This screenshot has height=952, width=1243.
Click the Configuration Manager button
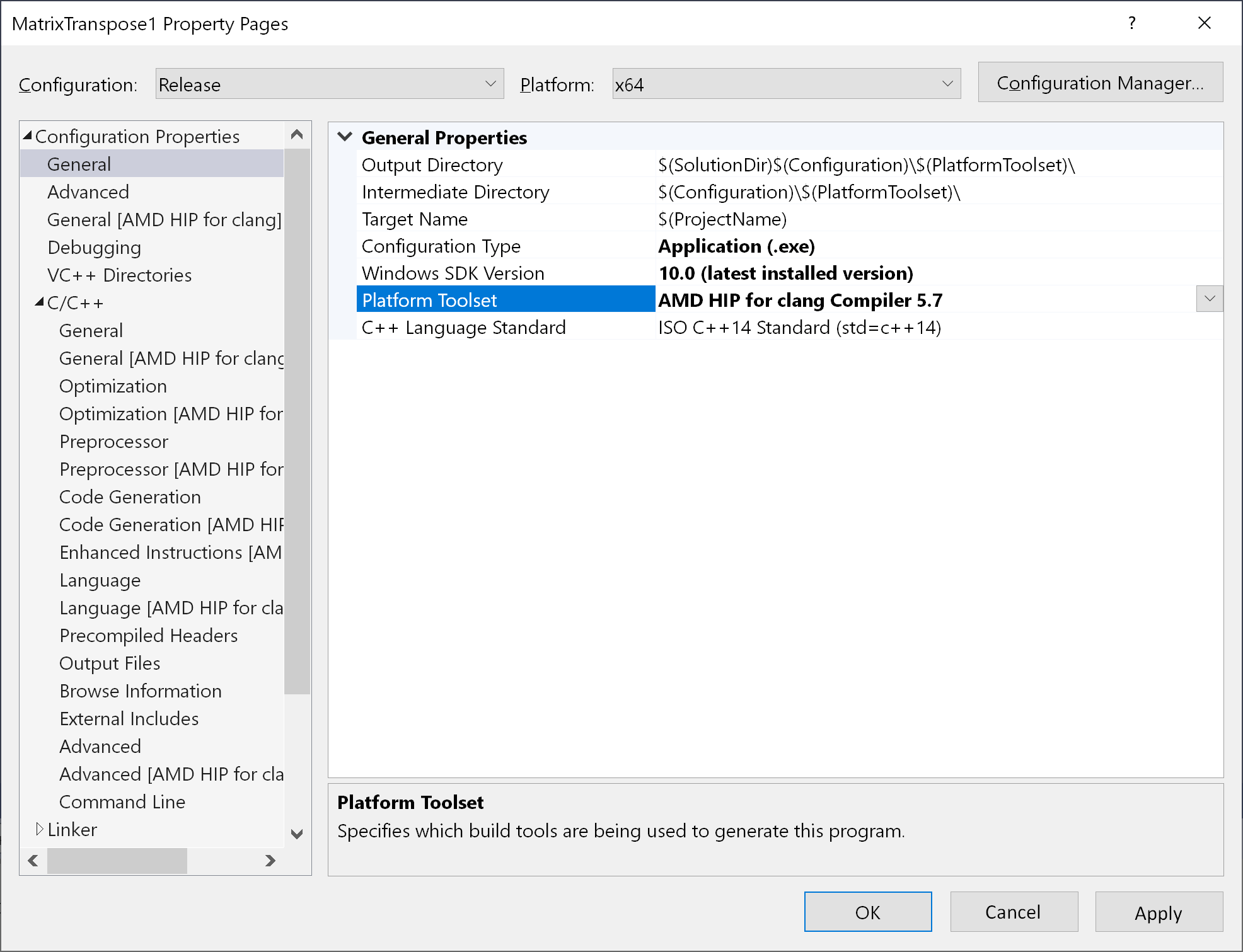pyautogui.click(x=1100, y=83)
